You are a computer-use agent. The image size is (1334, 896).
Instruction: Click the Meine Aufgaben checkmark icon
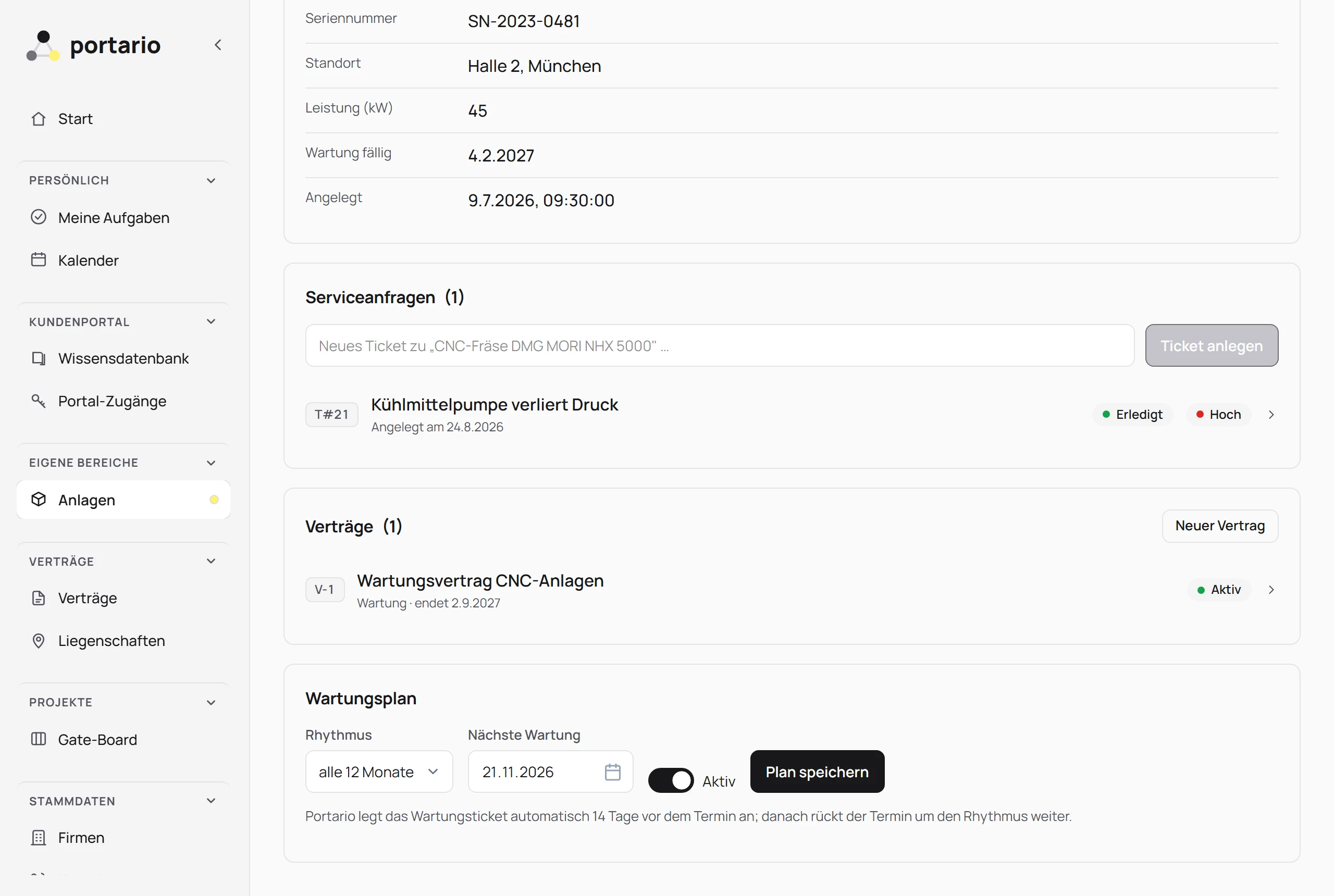[38, 217]
